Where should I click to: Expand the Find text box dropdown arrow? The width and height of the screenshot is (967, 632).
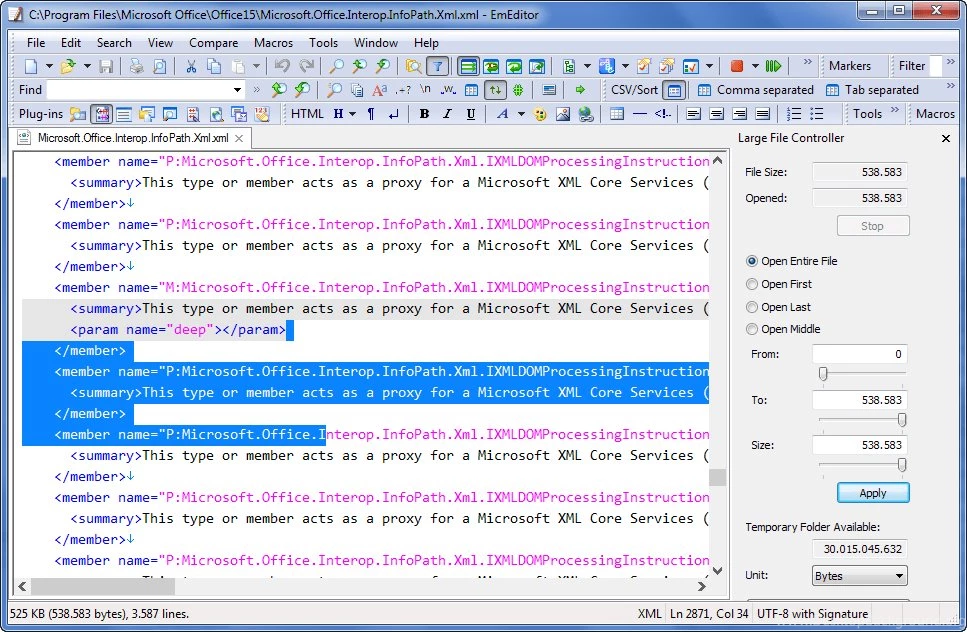click(x=237, y=90)
